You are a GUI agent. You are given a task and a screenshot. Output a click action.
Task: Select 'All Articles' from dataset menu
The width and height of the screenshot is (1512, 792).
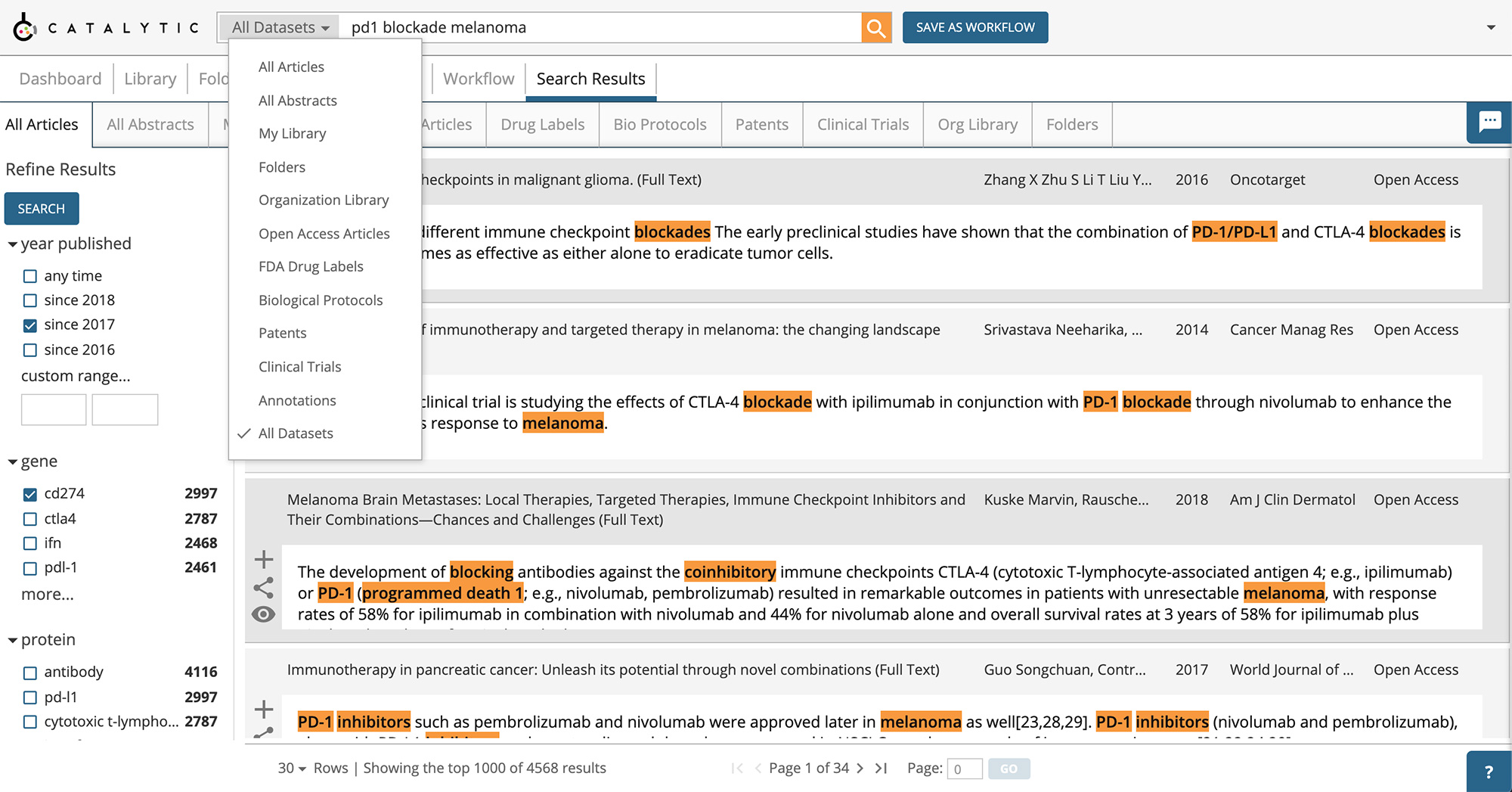(291, 67)
